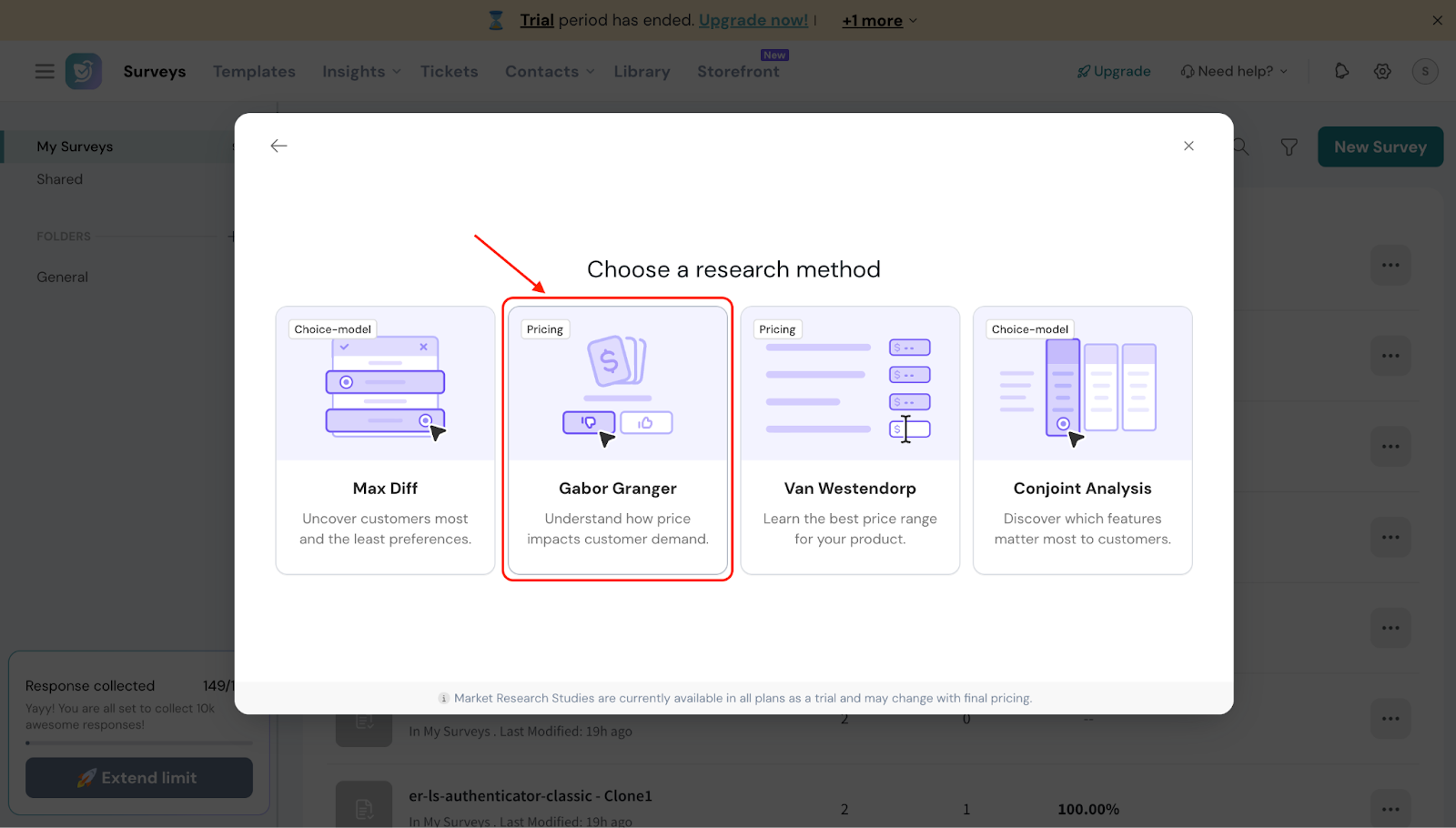Choose the Gabor Granger card
Viewport: 1456px width, 828px height.
click(618, 439)
